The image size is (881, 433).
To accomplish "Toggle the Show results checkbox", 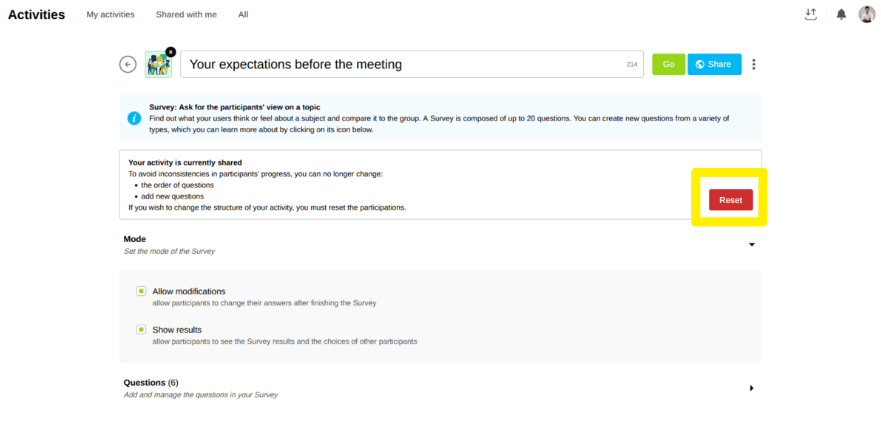I will 142,329.
